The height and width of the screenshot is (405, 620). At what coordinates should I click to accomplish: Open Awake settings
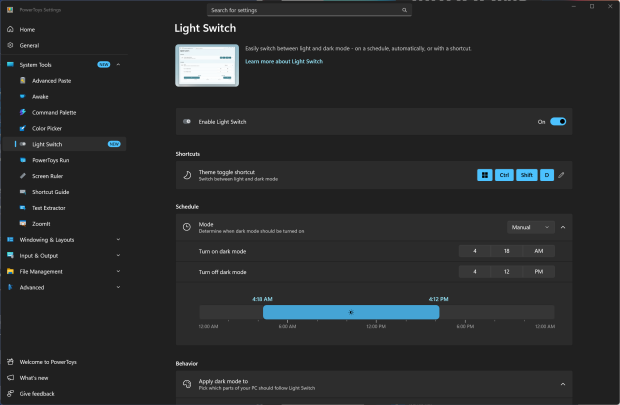pyautogui.click(x=63, y=97)
